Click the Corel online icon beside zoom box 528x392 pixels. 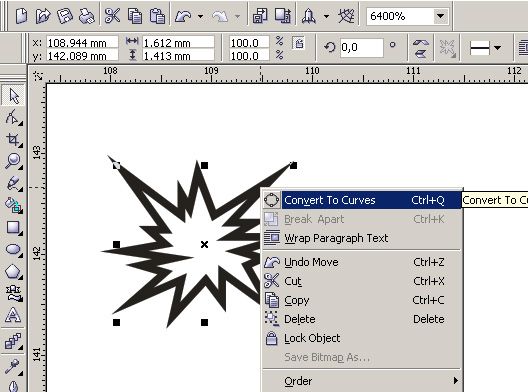[346, 16]
